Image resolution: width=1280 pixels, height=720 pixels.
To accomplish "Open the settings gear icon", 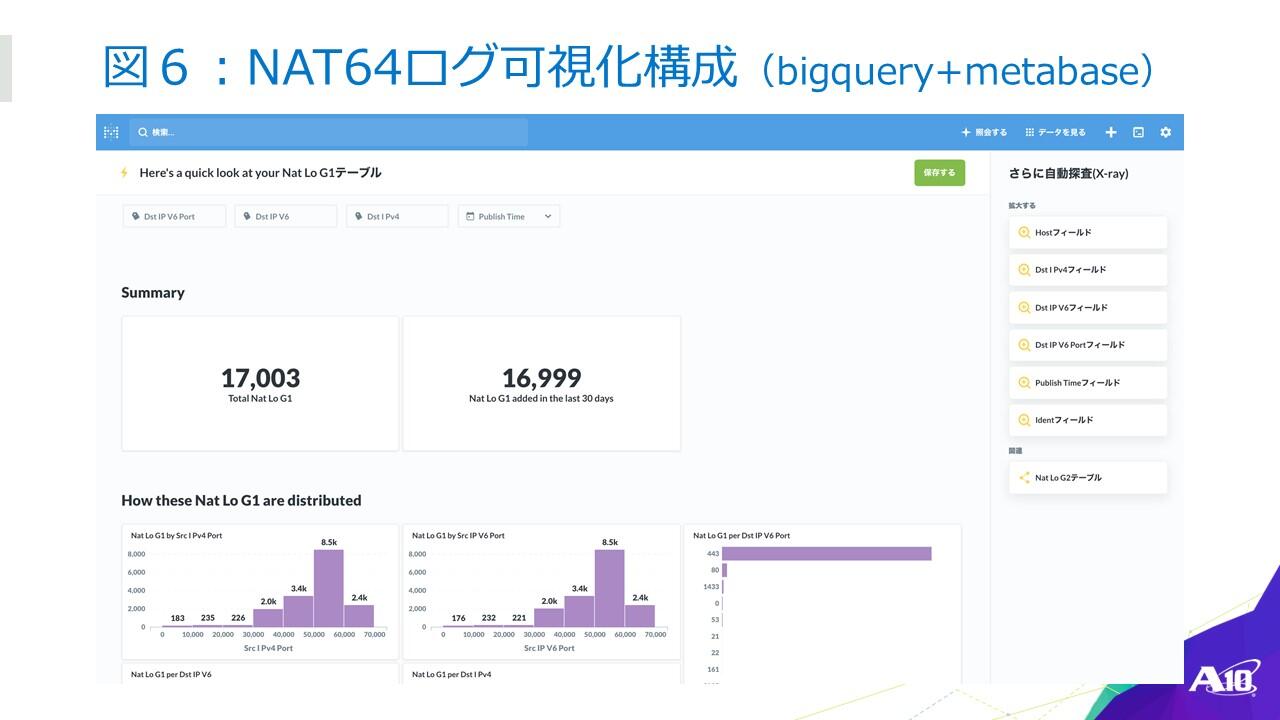I will click(1165, 132).
